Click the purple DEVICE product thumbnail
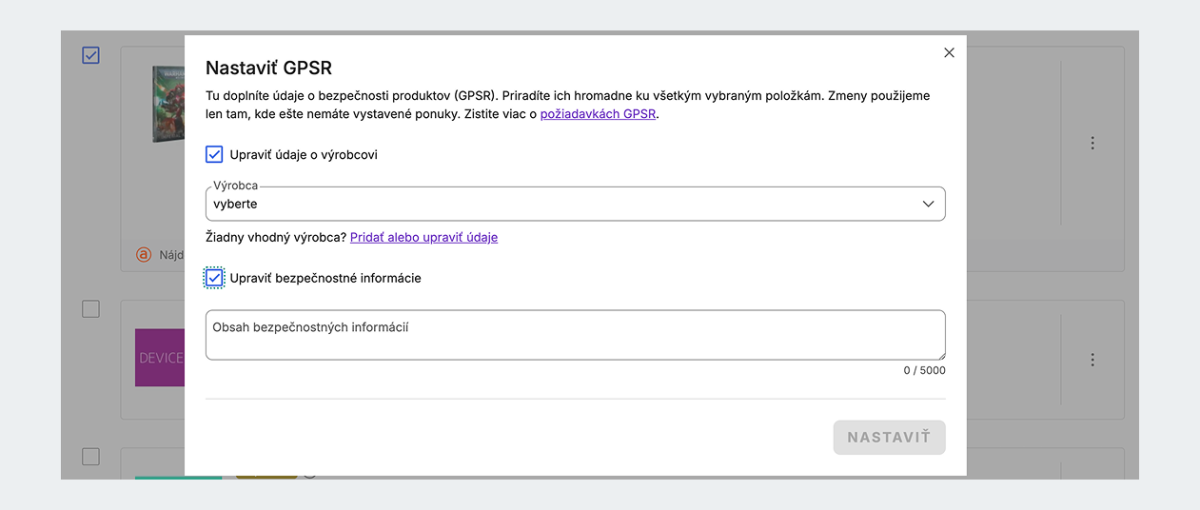1200x510 pixels. tap(160, 357)
